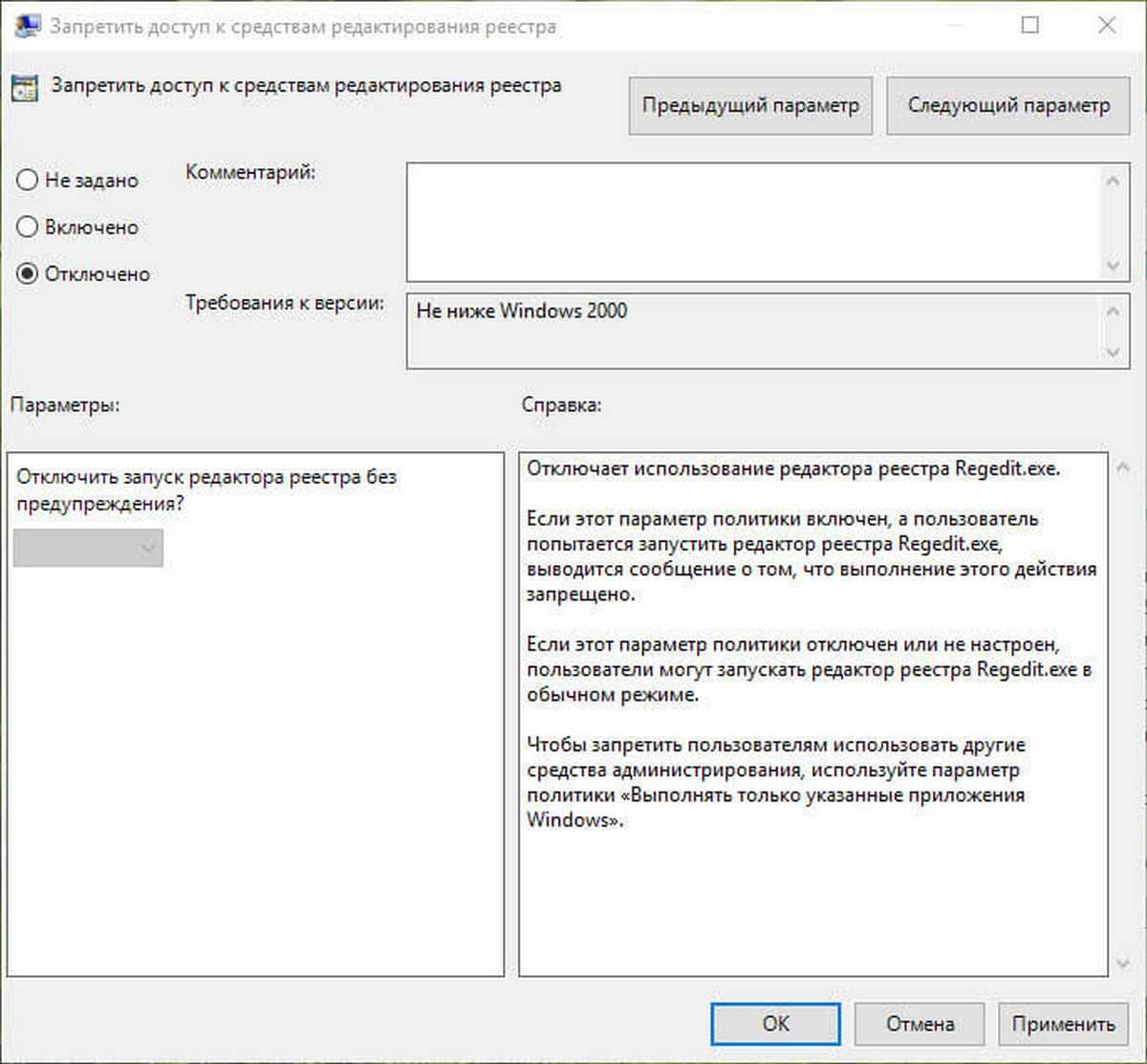This screenshot has width=1147, height=1064.
Task: Click inside the Комментарий text box
Action: click(x=753, y=222)
